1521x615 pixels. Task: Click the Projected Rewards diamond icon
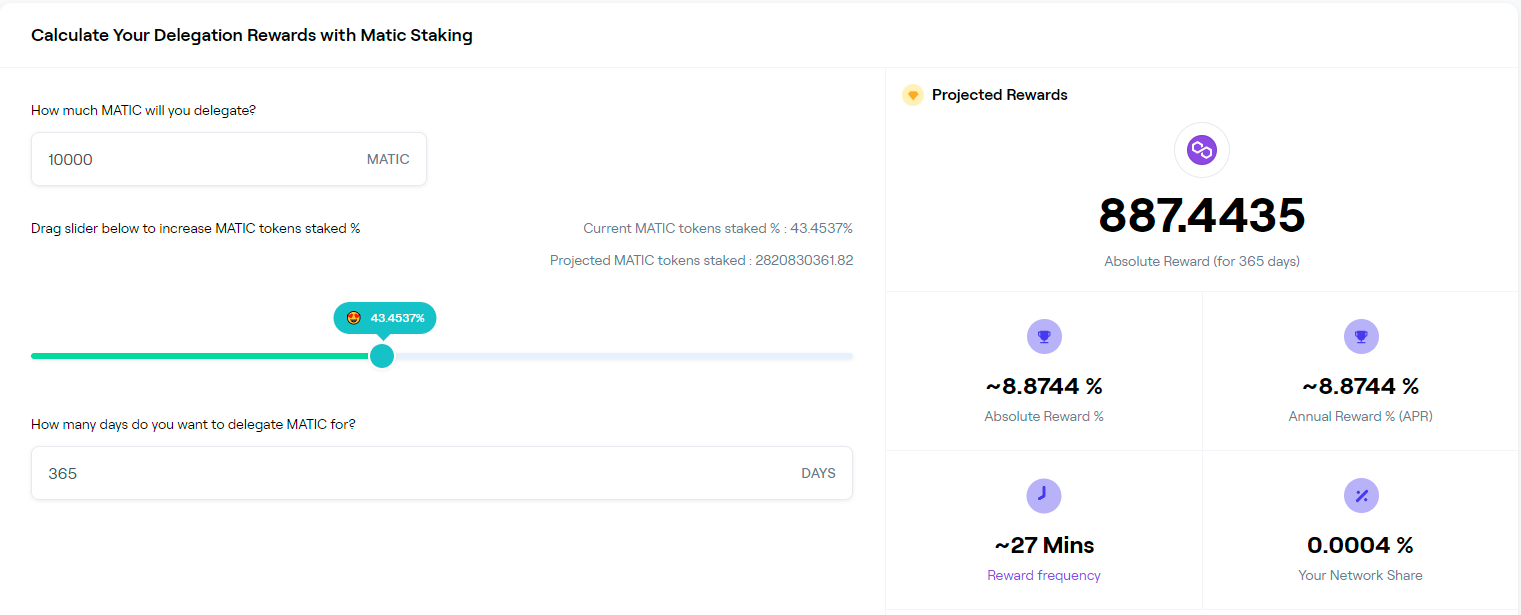click(x=912, y=95)
